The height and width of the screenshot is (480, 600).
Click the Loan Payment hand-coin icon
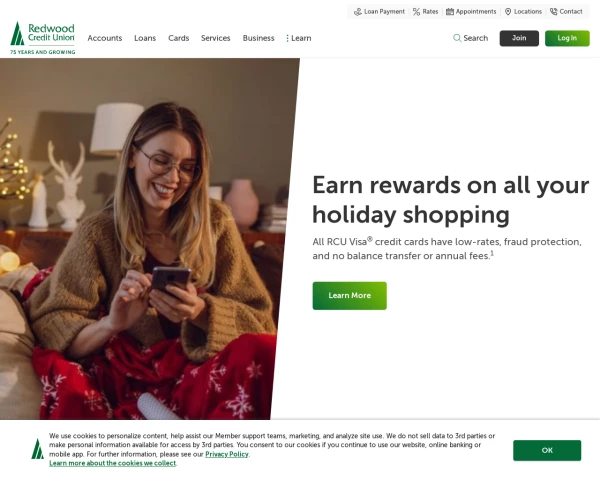(357, 12)
